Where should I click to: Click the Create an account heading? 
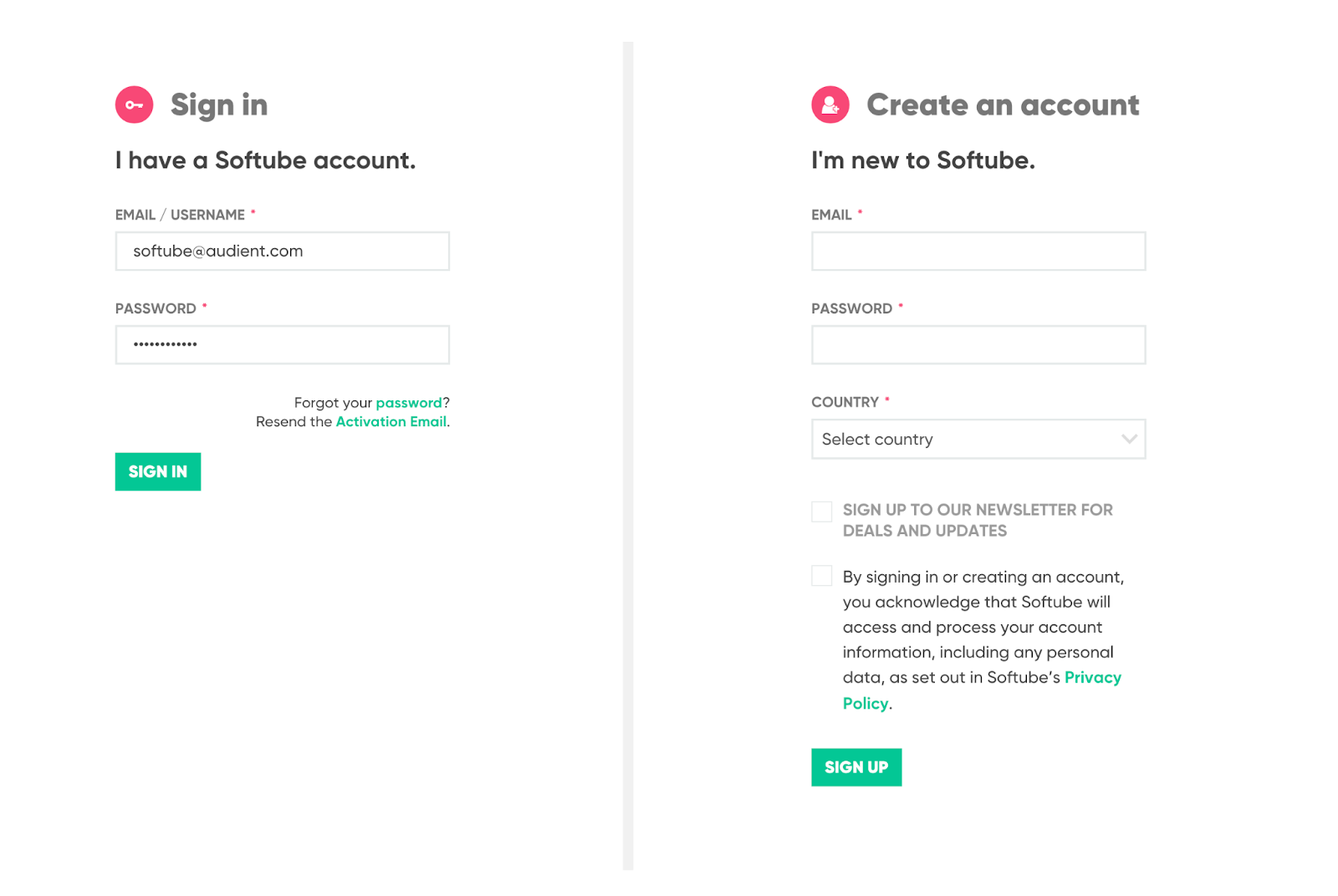[x=1003, y=104]
